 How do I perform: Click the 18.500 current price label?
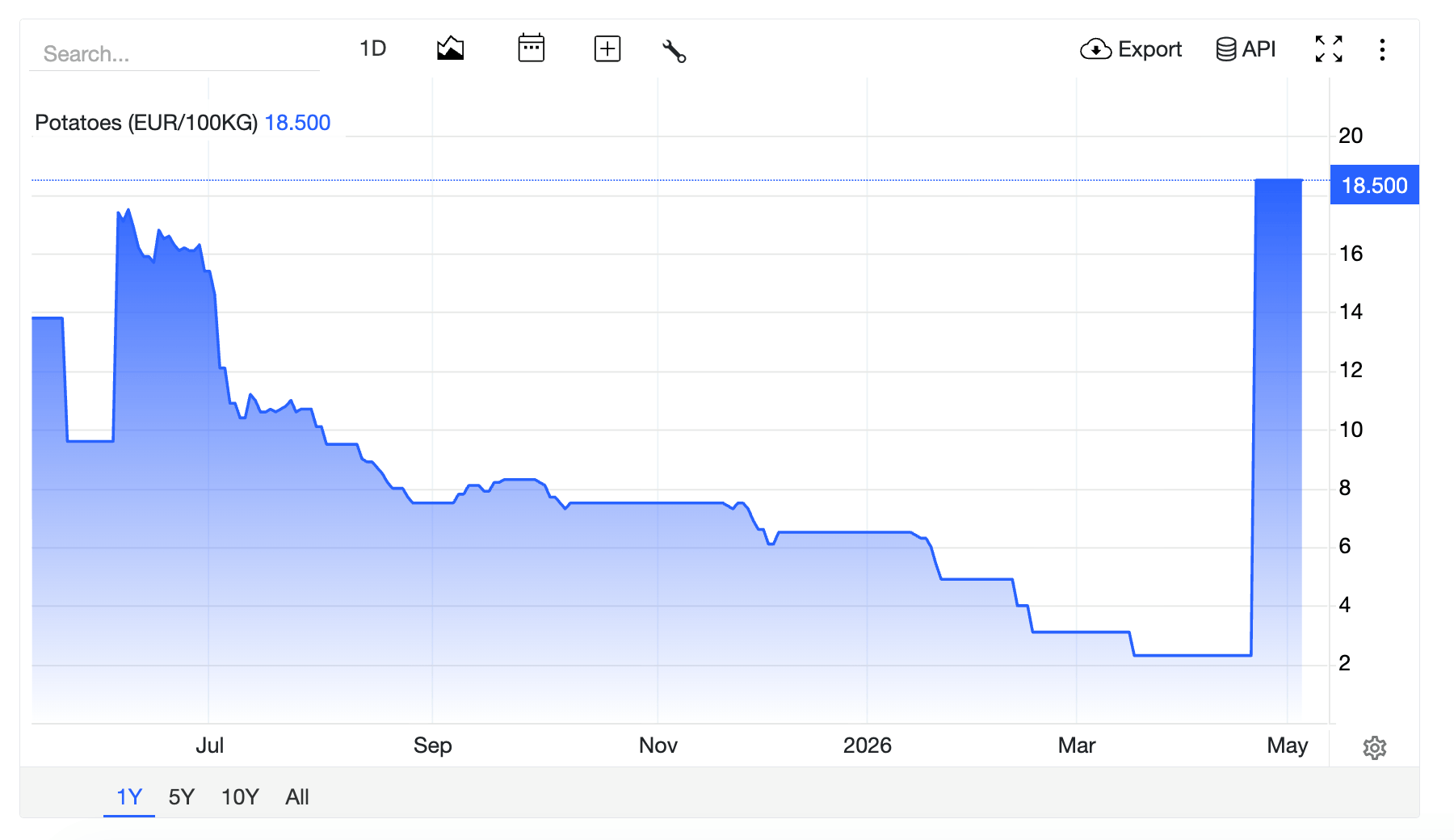(1374, 186)
